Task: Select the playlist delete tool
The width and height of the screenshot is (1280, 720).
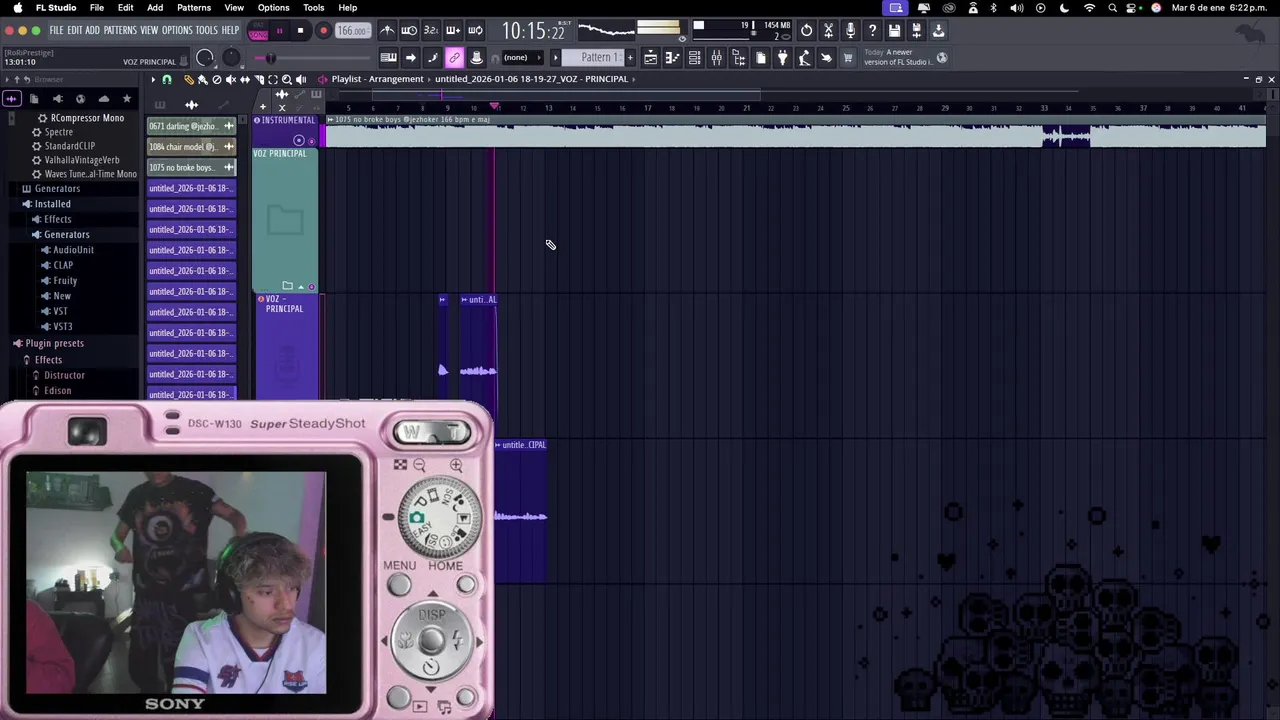Action: pyautogui.click(x=217, y=79)
